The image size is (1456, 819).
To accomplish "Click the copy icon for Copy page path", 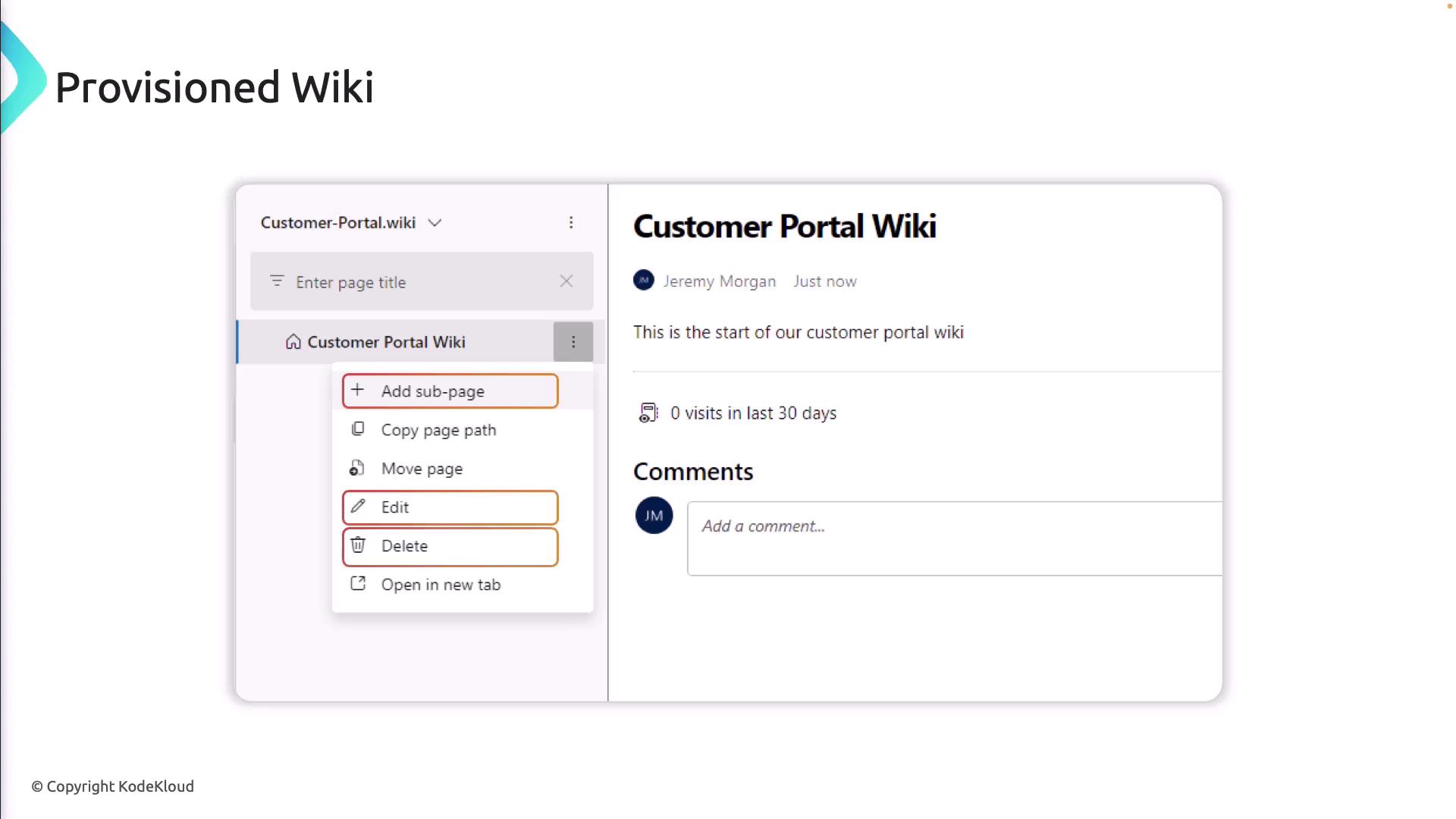I will pyautogui.click(x=358, y=429).
